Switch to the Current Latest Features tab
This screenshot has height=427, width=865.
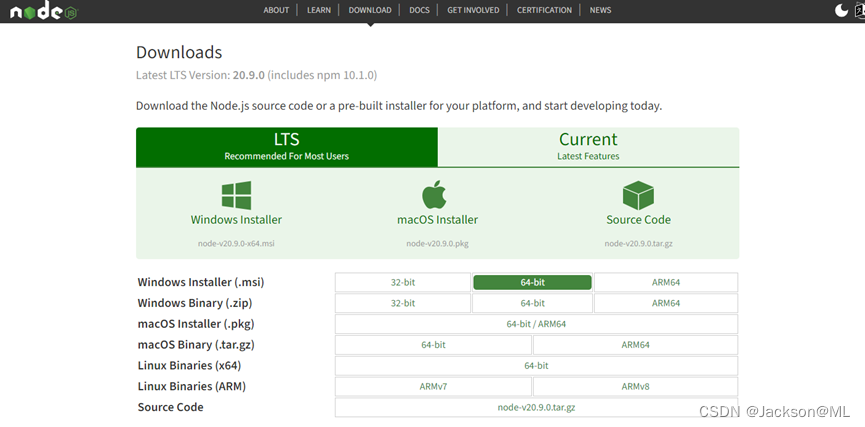(x=588, y=146)
